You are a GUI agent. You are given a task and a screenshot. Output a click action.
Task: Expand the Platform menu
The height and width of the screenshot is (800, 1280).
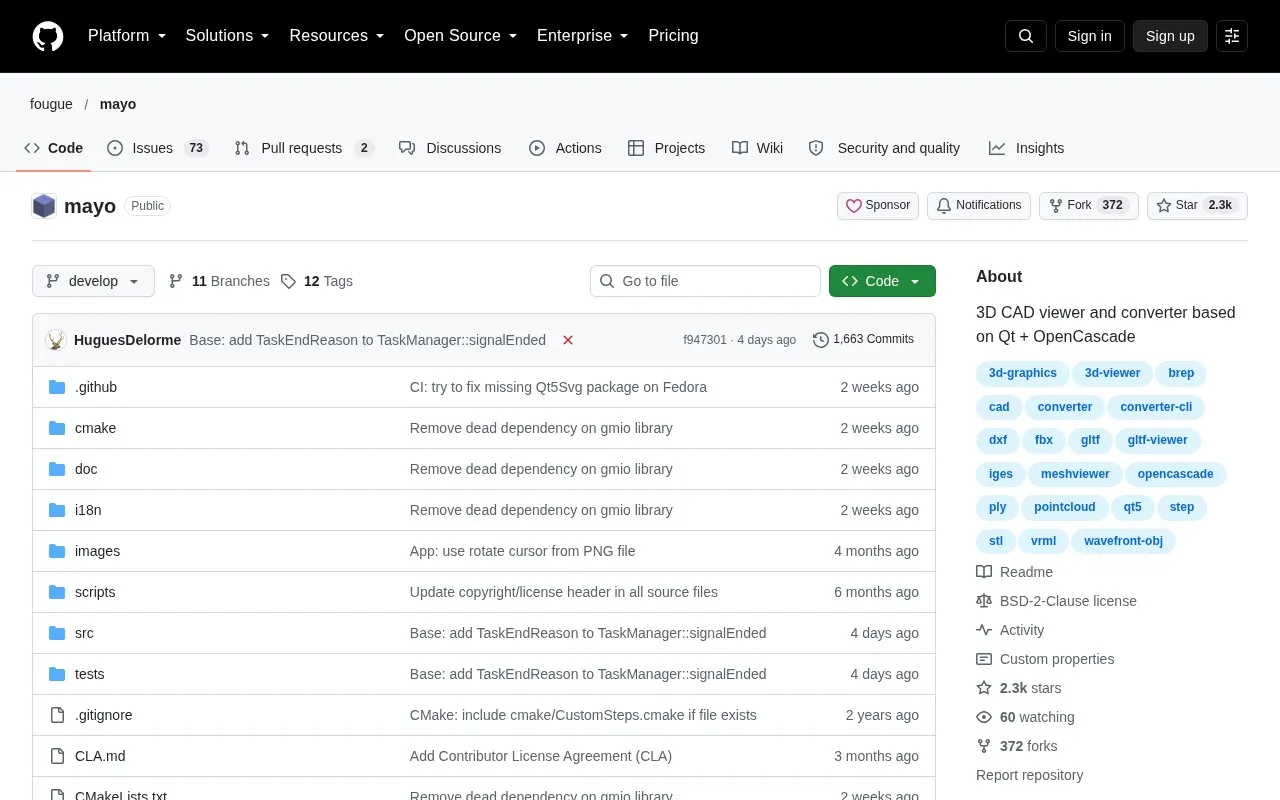tap(127, 36)
